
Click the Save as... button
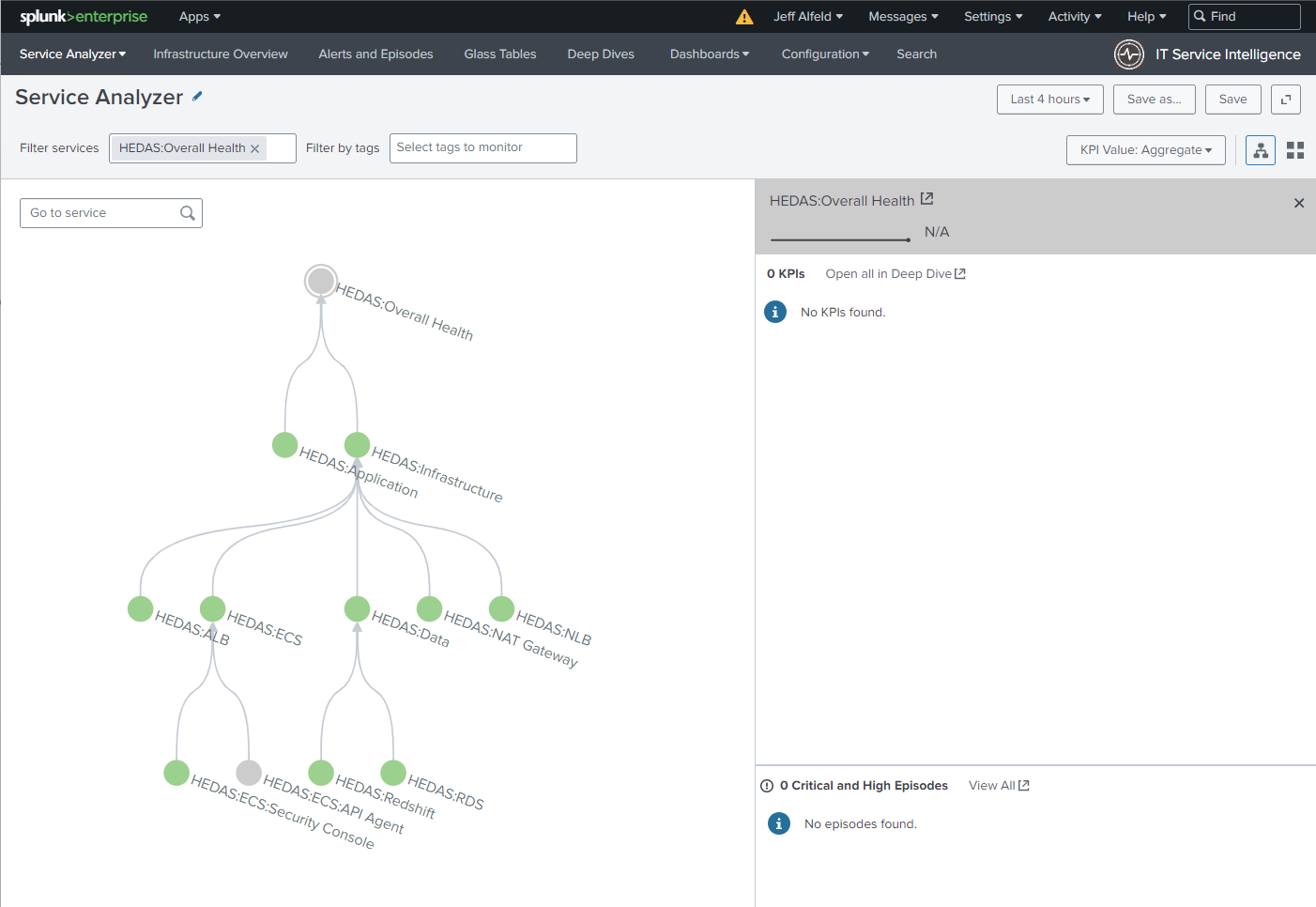click(x=1155, y=100)
